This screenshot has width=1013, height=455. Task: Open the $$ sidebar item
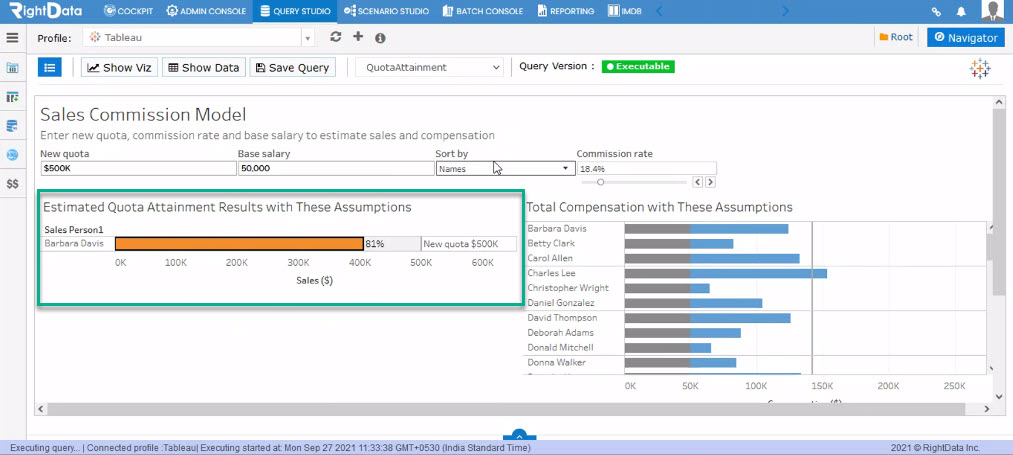pyautogui.click(x=12, y=184)
